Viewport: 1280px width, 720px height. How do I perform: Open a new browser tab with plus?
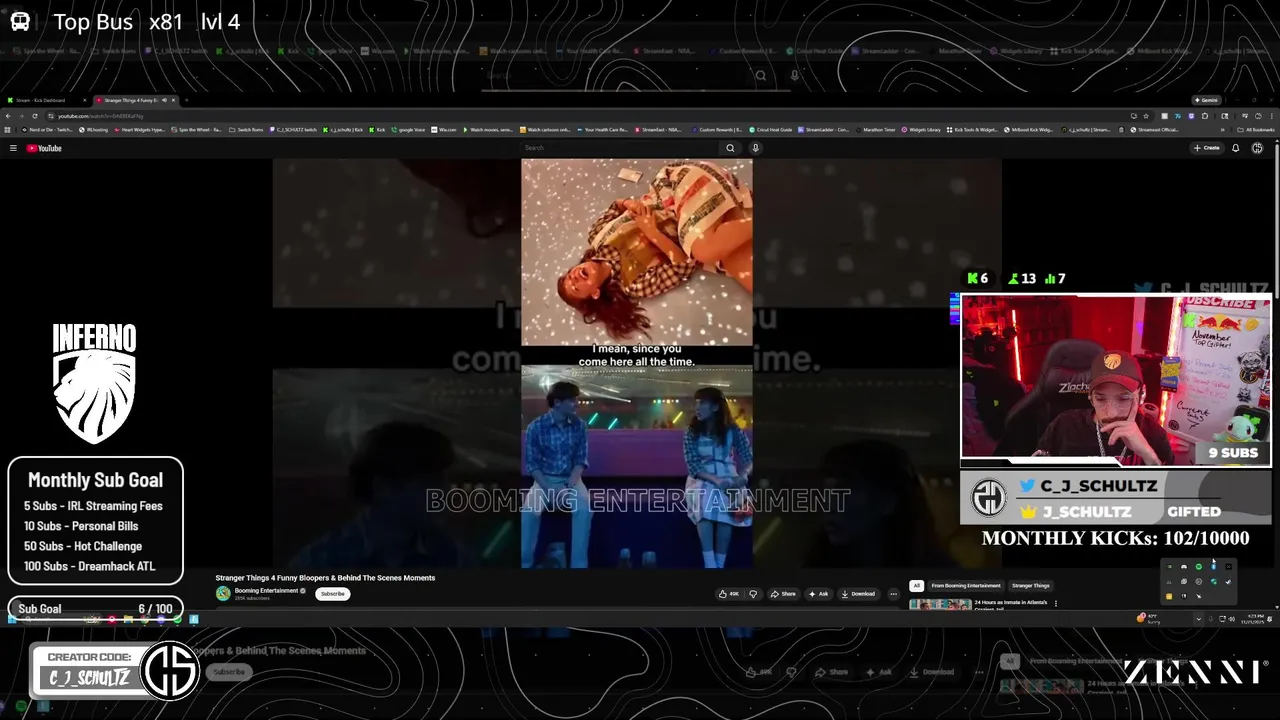coord(186,100)
